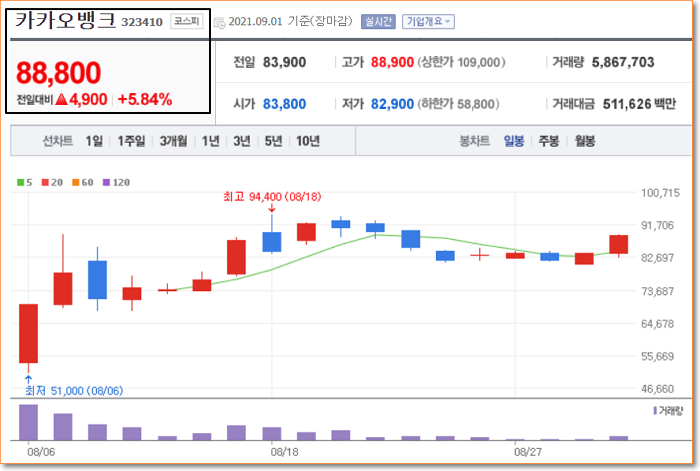Image resolution: width=700 pixels, height=471 pixels.
Task: Click the 코스피 market badge
Action: tap(187, 21)
